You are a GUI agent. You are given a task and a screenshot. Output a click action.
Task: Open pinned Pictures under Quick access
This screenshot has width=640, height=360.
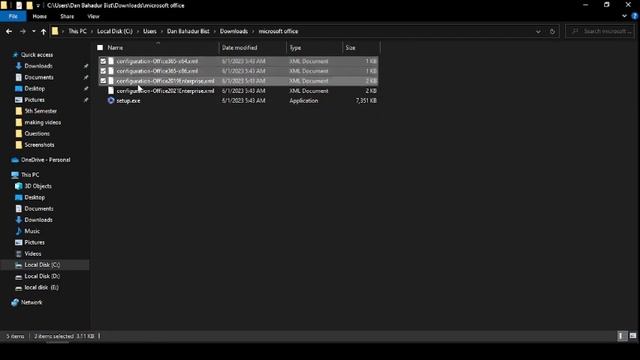coord(34,100)
